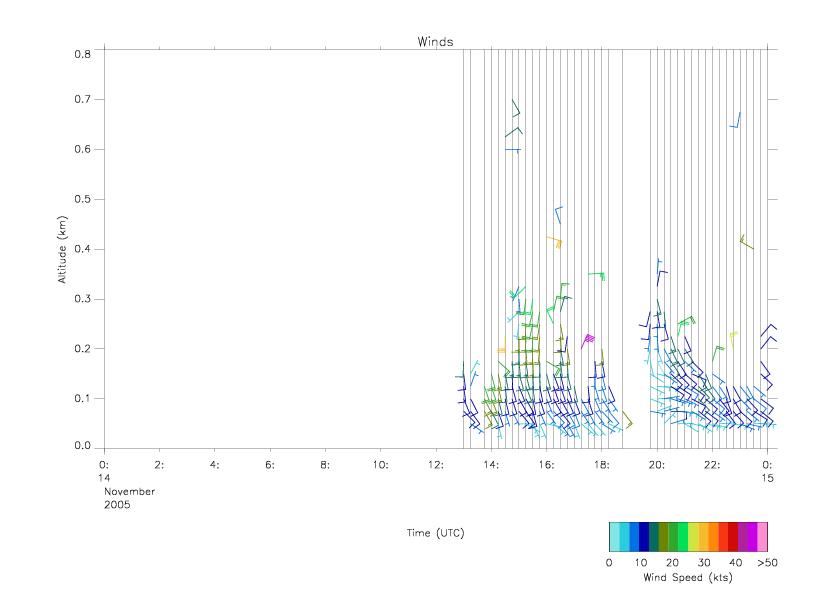The width and height of the screenshot is (827, 611).
Task: Select the "40" colorbar label
Action: click(x=736, y=562)
